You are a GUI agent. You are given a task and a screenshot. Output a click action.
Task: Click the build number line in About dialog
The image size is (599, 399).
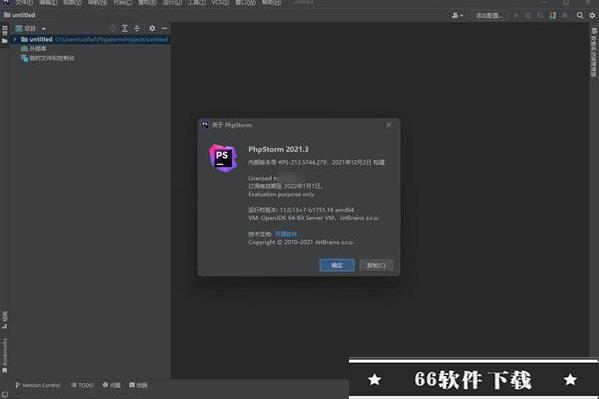(316, 162)
